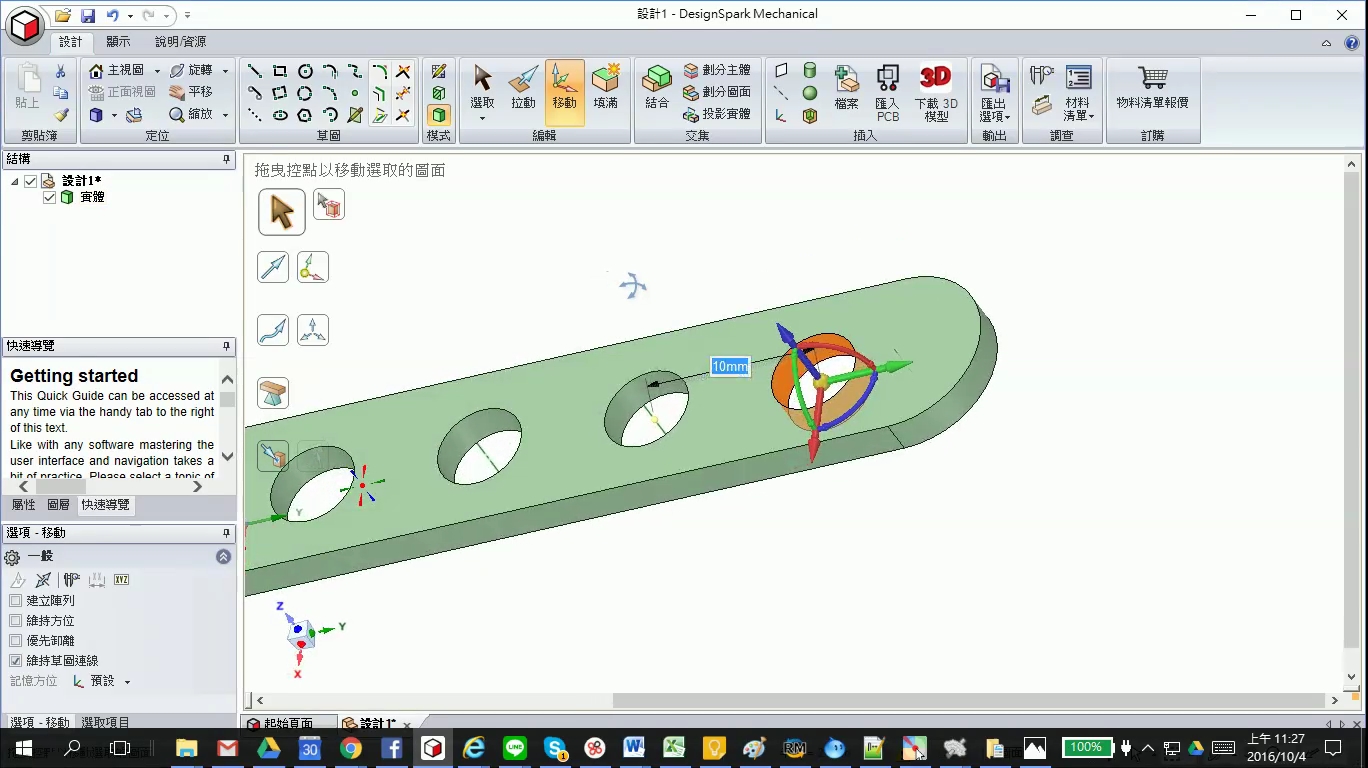Switch to 3D solid mode icon
Image resolution: width=1368 pixels, height=768 pixels.
pyautogui.click(x=438, y=115)
